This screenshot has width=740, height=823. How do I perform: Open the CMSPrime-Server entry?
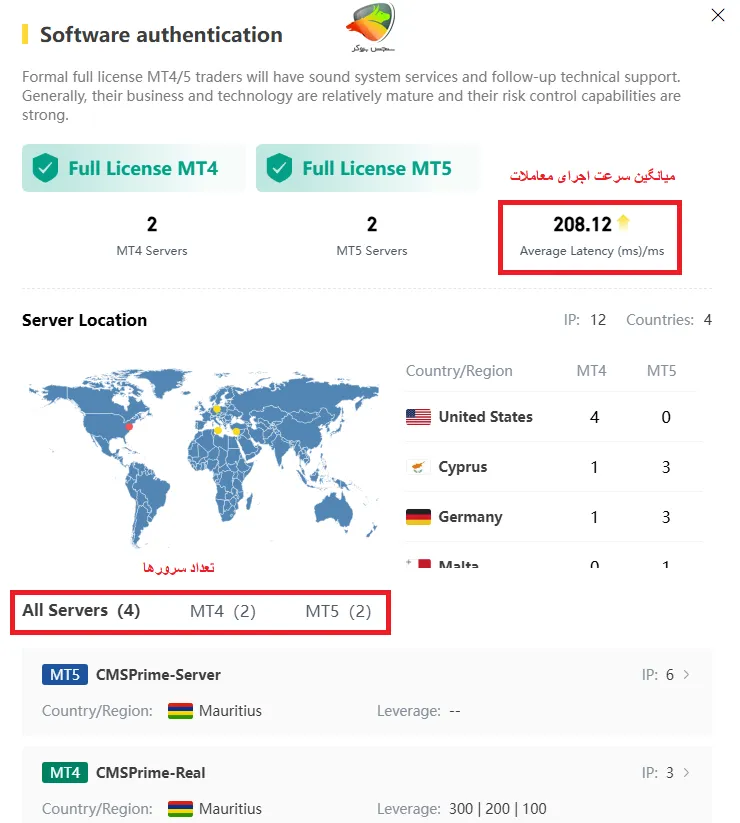point(367,692)
